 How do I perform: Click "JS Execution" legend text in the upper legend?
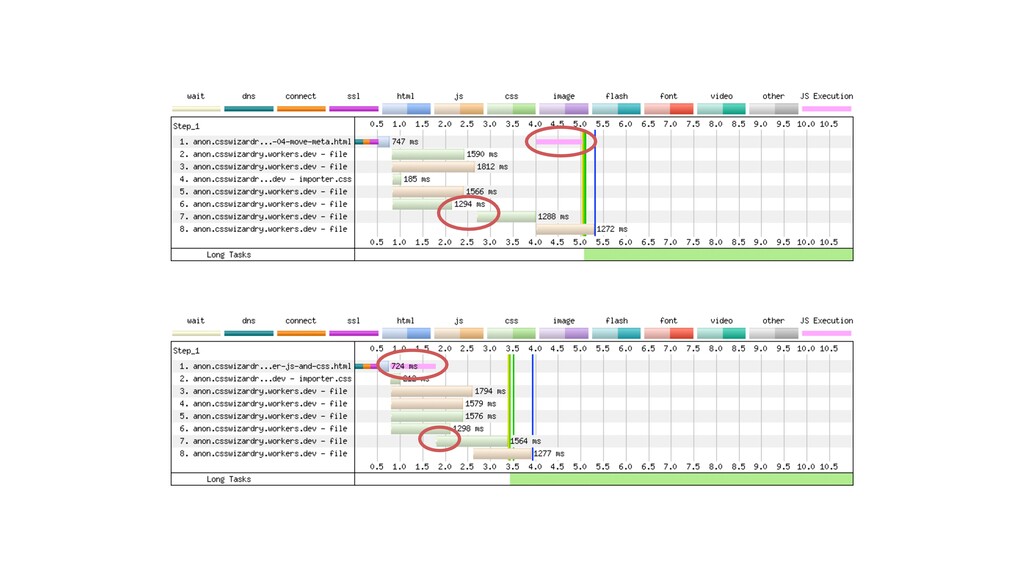point(827,96)
